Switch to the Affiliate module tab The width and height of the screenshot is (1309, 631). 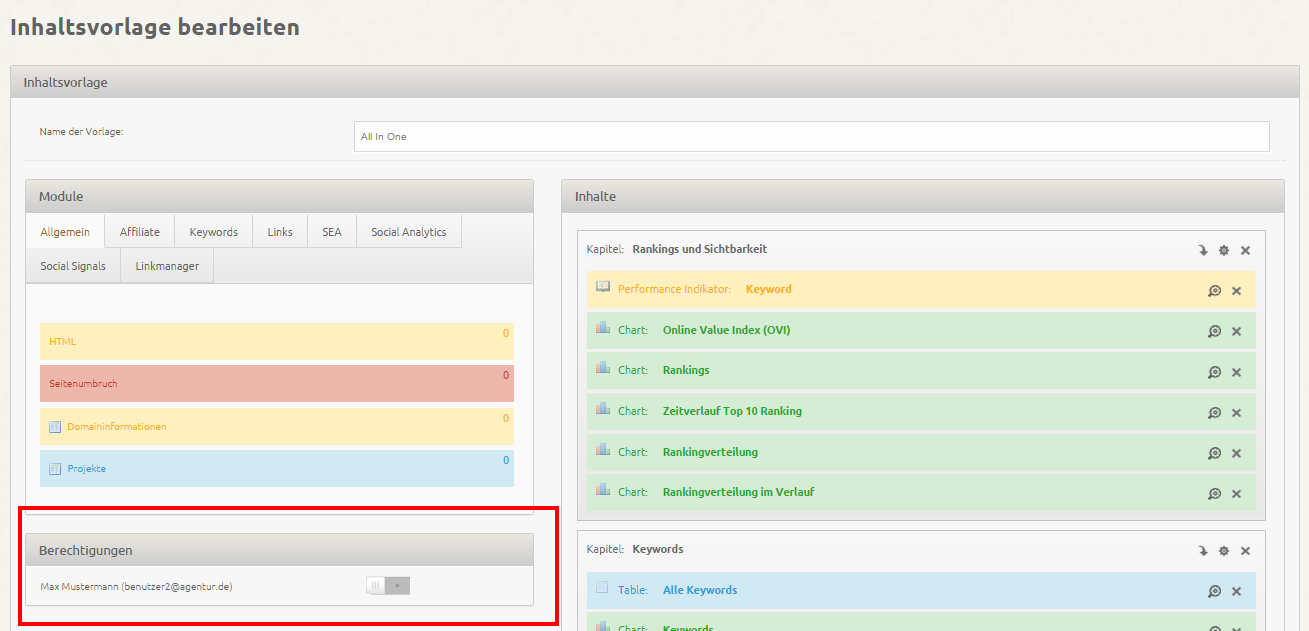139,232
